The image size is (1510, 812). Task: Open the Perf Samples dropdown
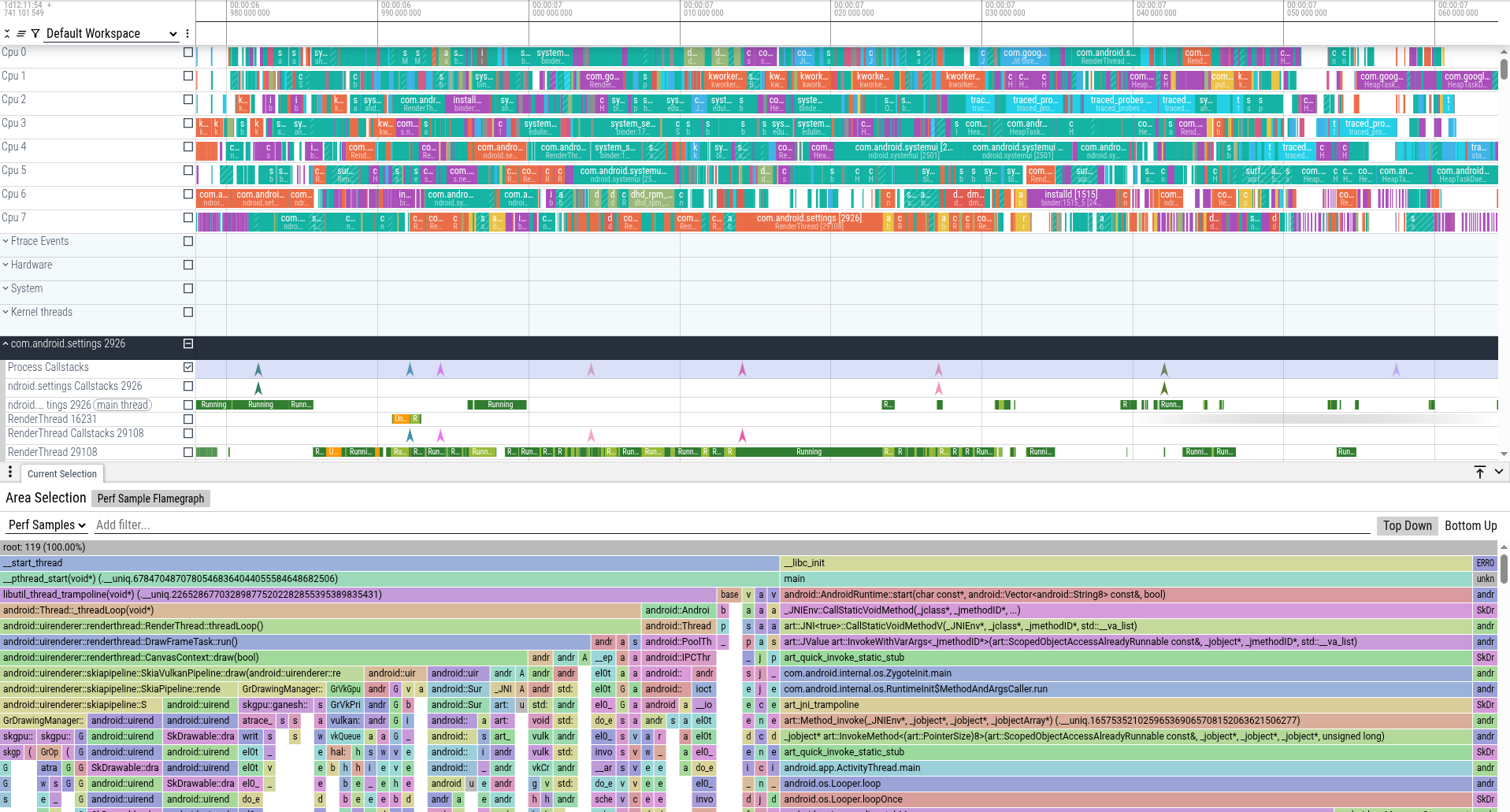click(x=46, y=525)
